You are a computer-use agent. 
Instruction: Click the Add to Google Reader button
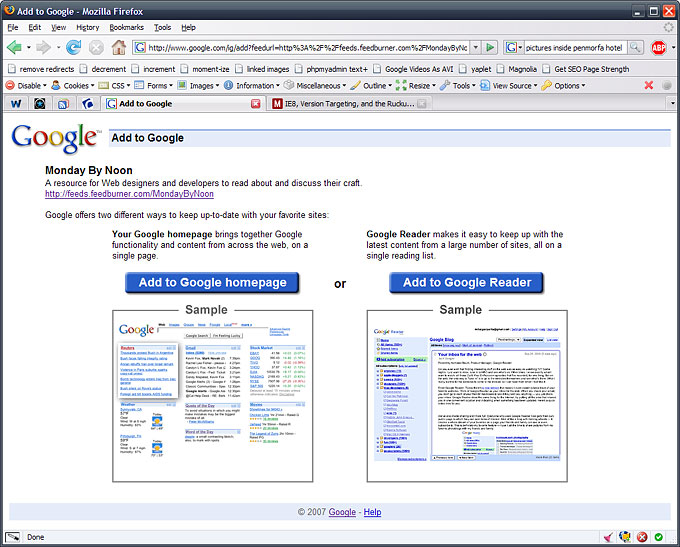point(467,283)
